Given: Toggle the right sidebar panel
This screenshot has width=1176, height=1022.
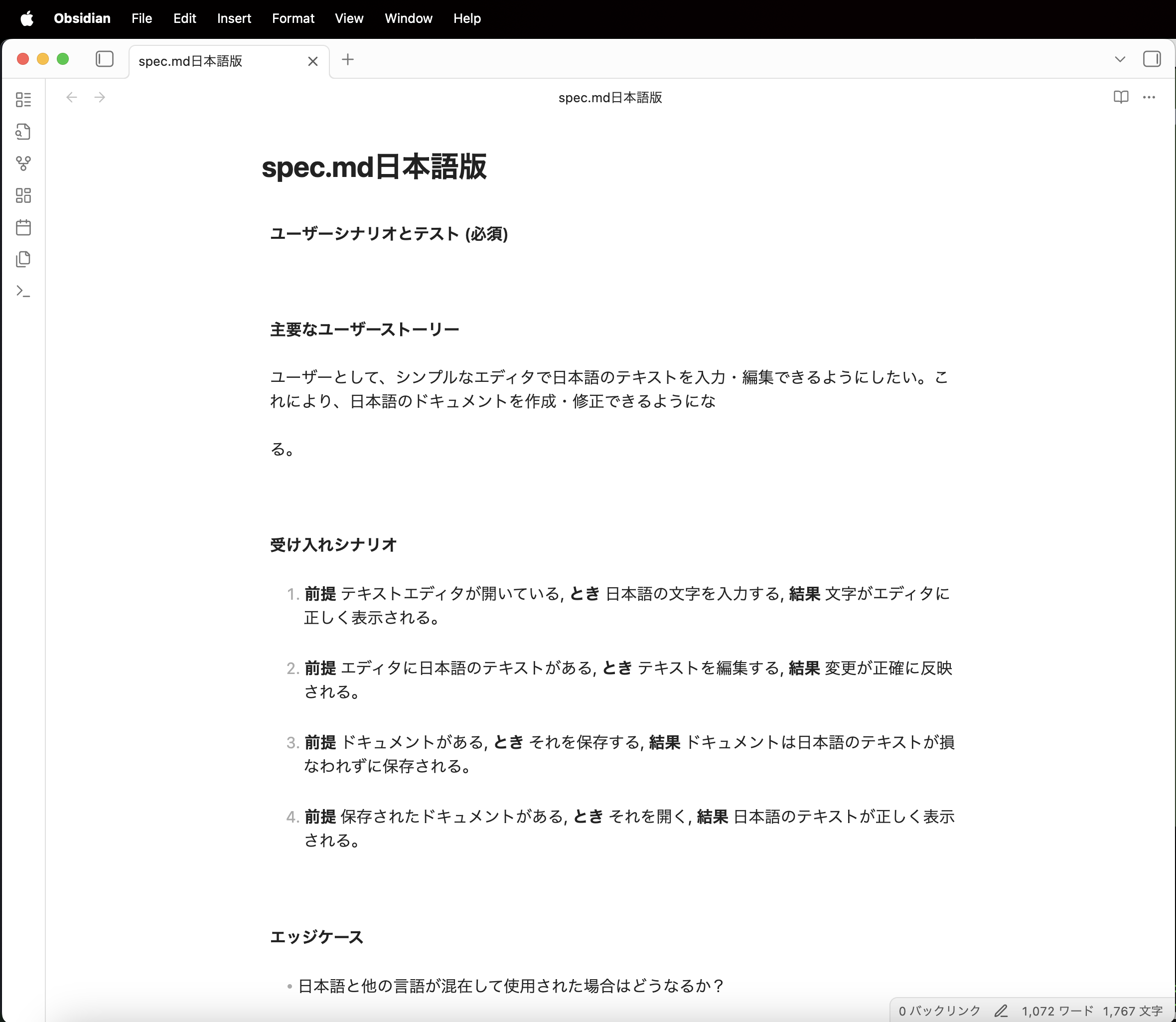Looking at the screenshot, I should pyautogui.click(x=1153, y=59).
